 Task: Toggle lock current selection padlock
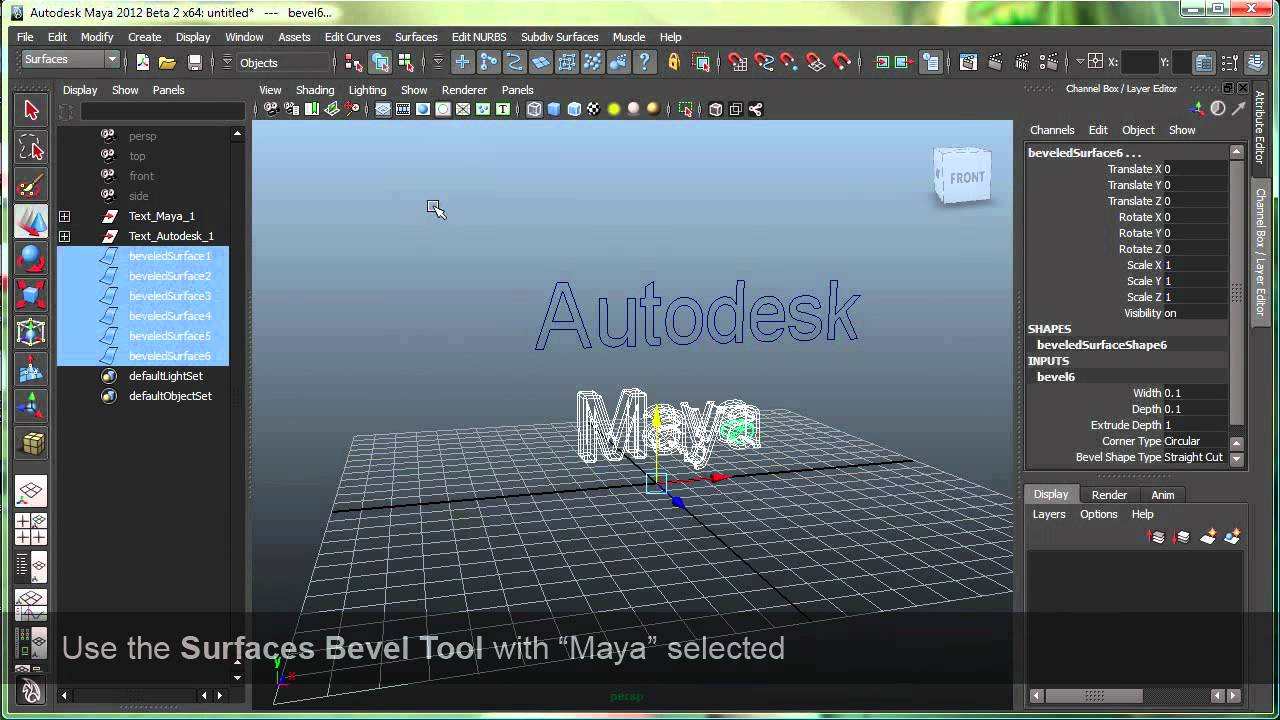coord(674,62)
